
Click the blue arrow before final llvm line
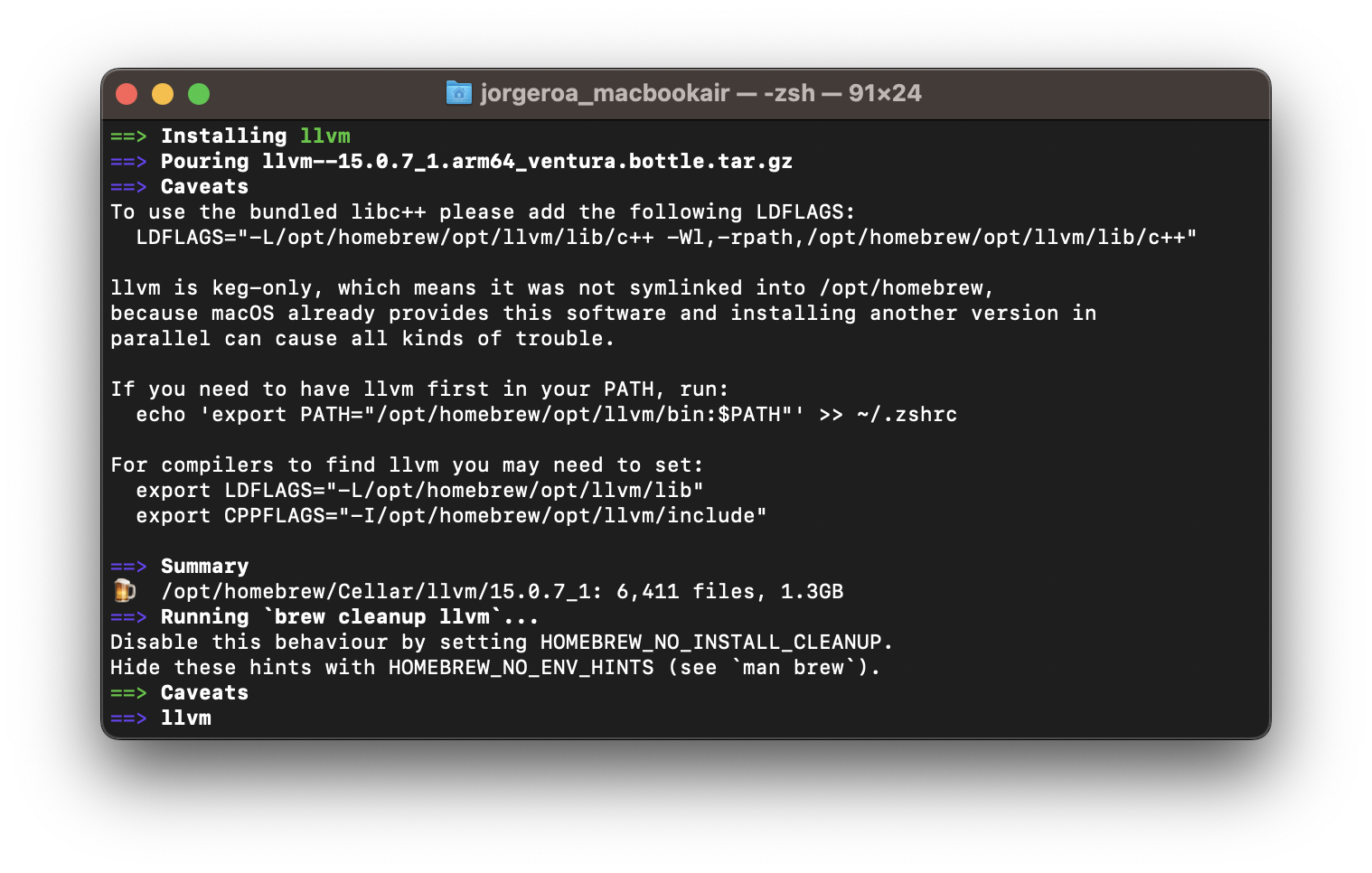pos(128,718)
